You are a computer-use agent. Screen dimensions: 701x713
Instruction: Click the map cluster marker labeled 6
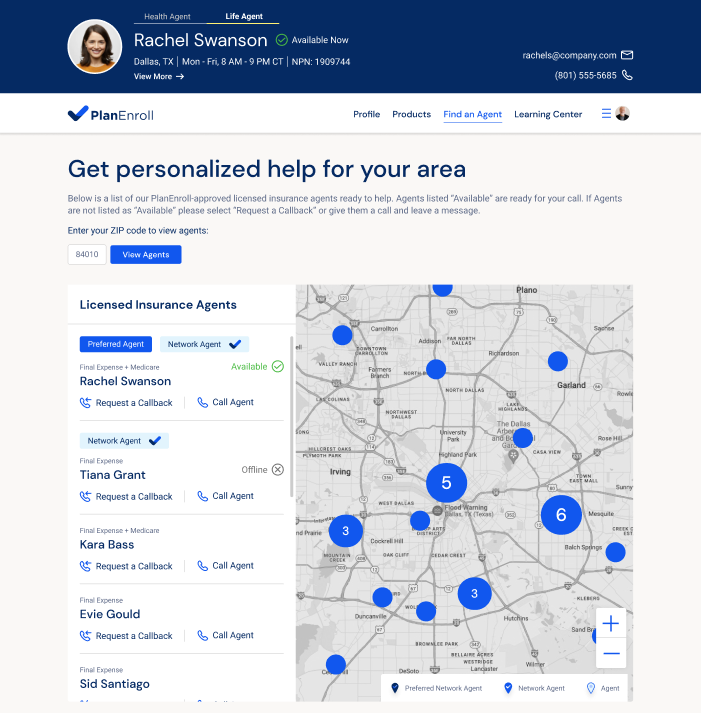pyautogui.click(x=561, y=515)
